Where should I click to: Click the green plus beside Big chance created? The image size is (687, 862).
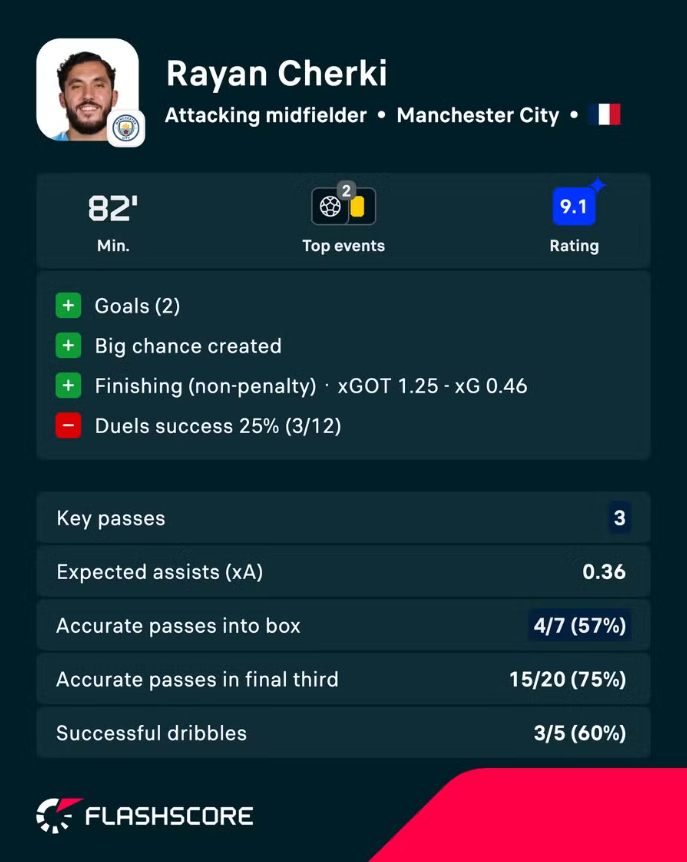pyautogui.click(x=68, y=345)
